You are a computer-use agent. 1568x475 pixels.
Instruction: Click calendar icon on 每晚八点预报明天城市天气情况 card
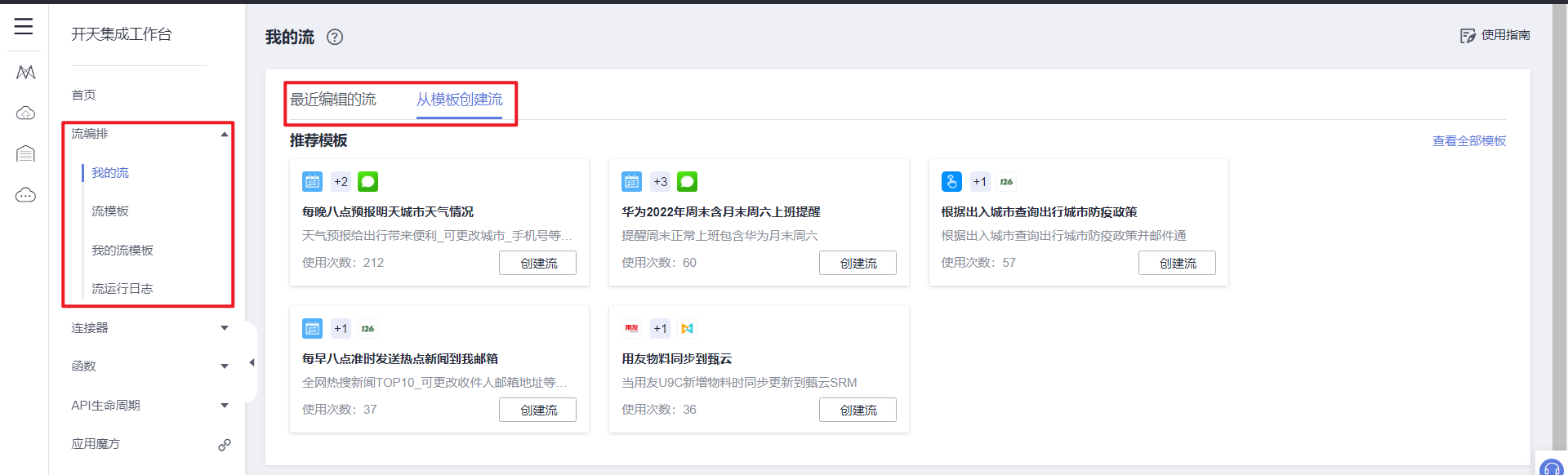click(312, 181)
